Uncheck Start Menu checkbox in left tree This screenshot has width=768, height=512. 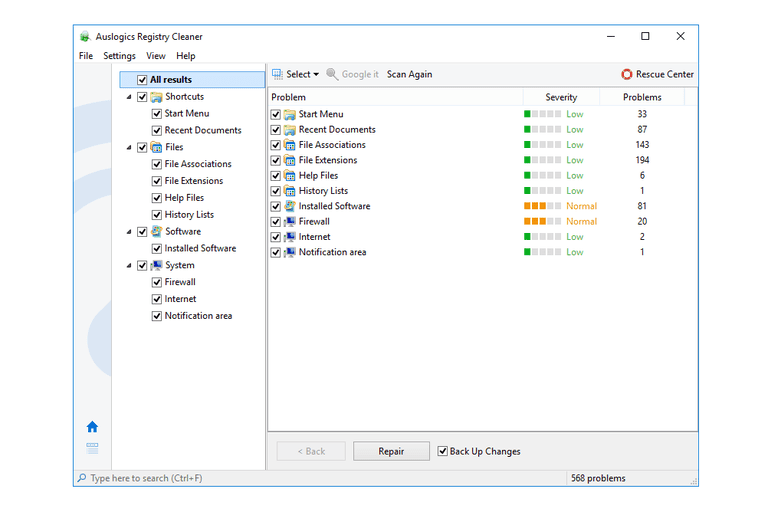157,114
